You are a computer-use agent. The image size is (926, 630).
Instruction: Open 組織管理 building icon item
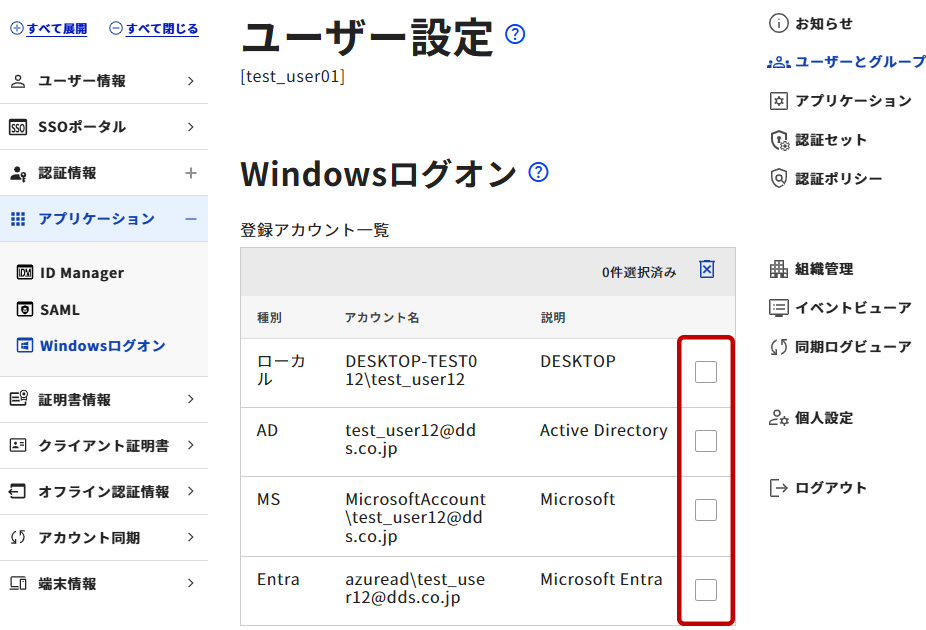coord(811,269)
